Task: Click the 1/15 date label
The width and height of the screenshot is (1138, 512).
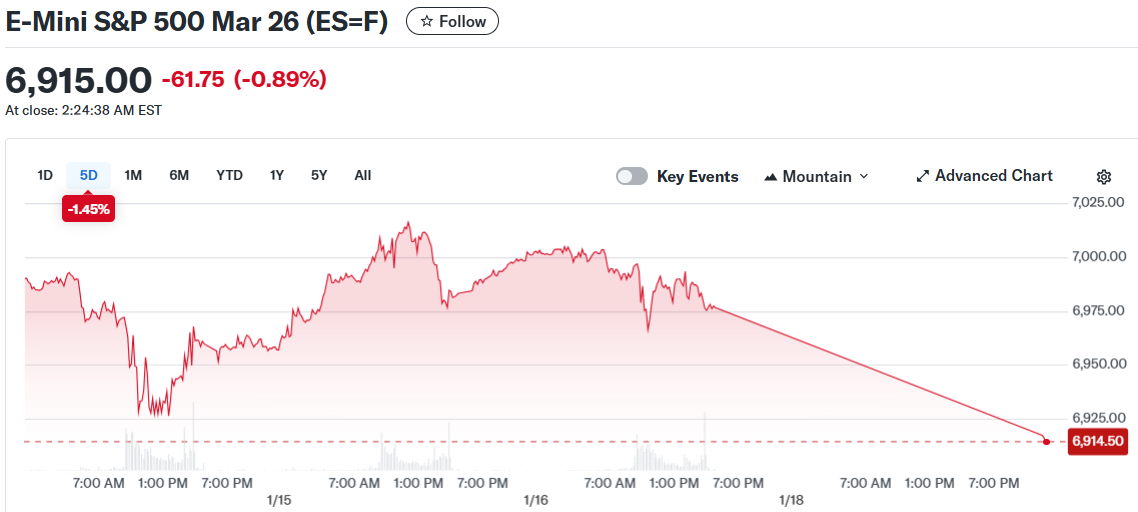Action: (x=279, y=500)
